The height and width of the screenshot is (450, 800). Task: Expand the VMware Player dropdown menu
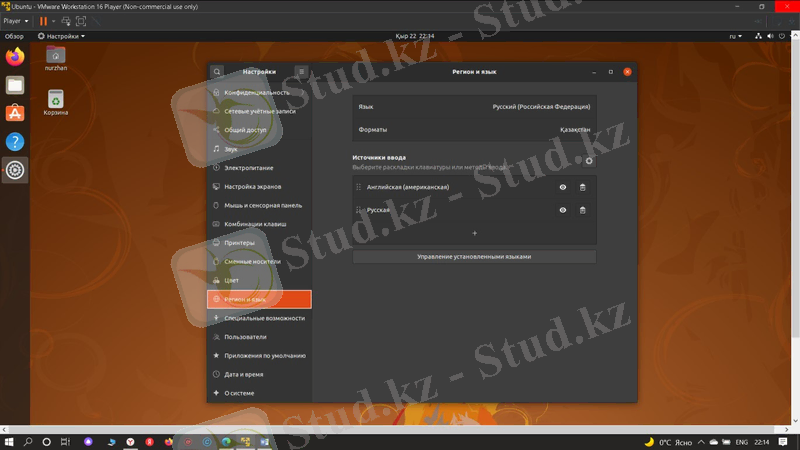(x=14, y=21)
